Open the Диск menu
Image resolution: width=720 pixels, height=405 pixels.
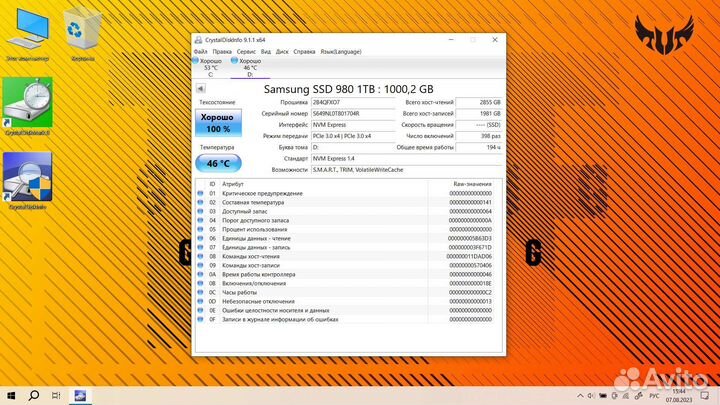[282, 51]
